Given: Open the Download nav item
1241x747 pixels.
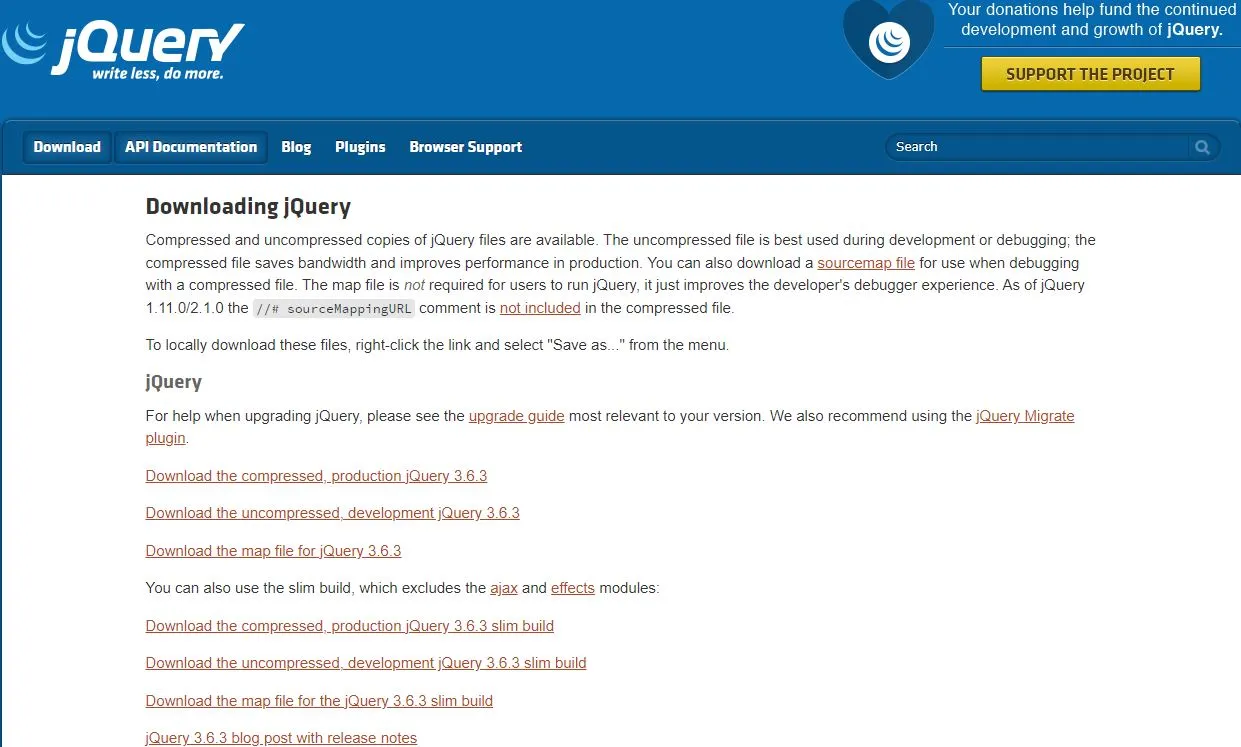Looking at the screenshot, I should [x=67, y=147].
